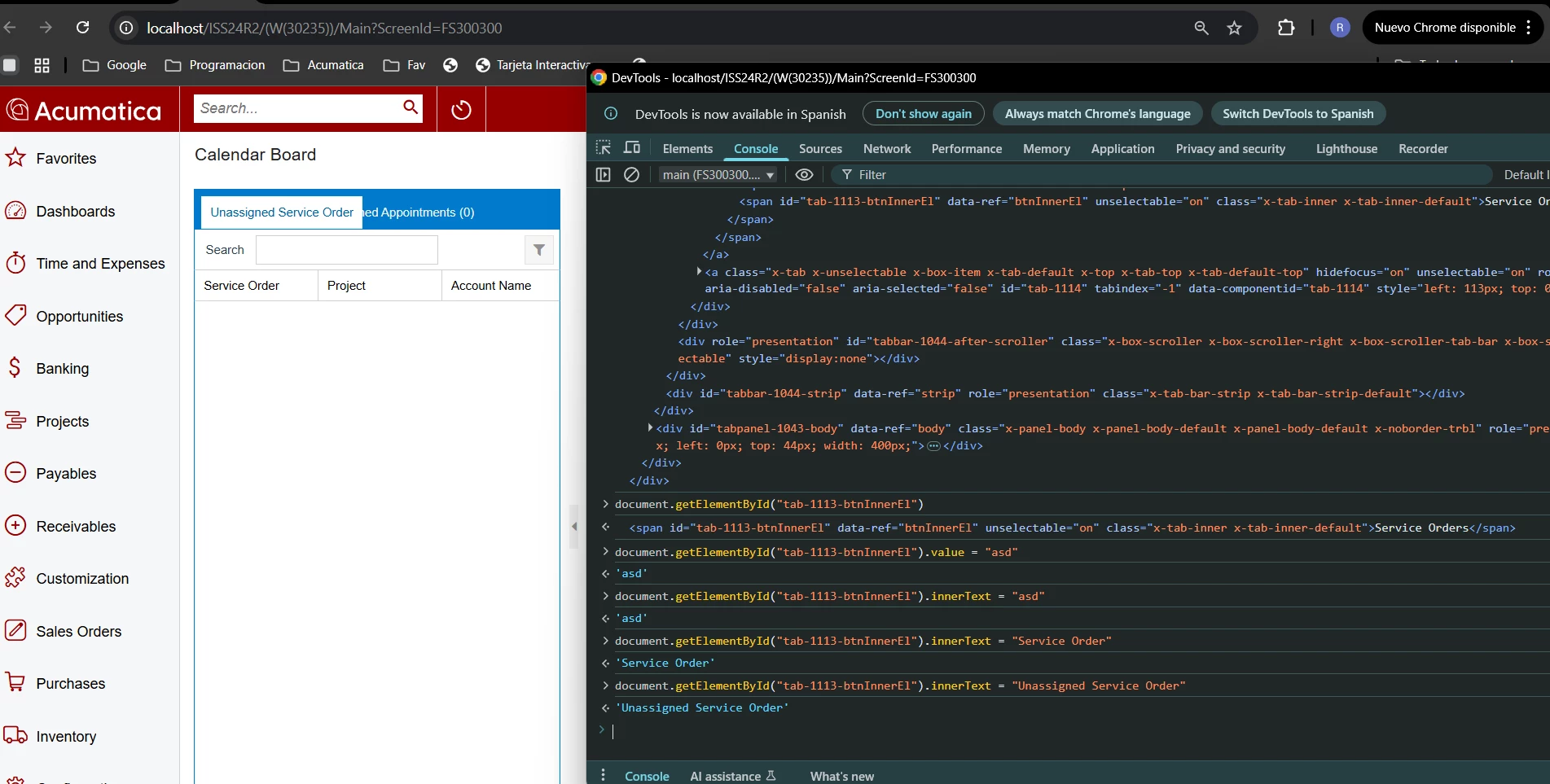Open the Programacion bookmarks folder
Screen dimensions: 1550x784
(215, 65)
